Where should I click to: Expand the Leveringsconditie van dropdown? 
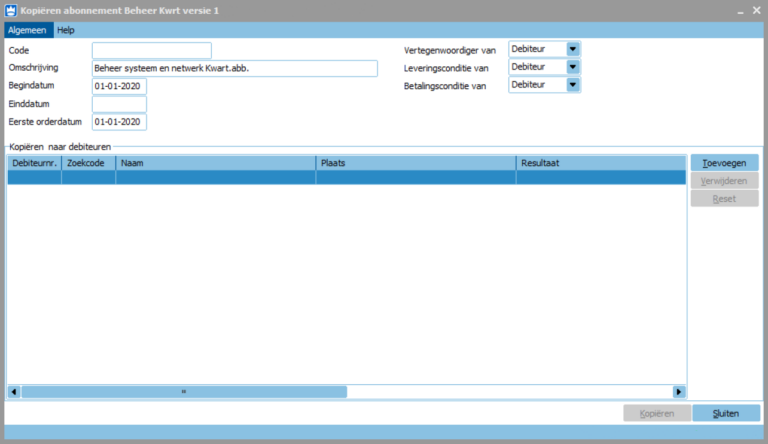[573, 67]
